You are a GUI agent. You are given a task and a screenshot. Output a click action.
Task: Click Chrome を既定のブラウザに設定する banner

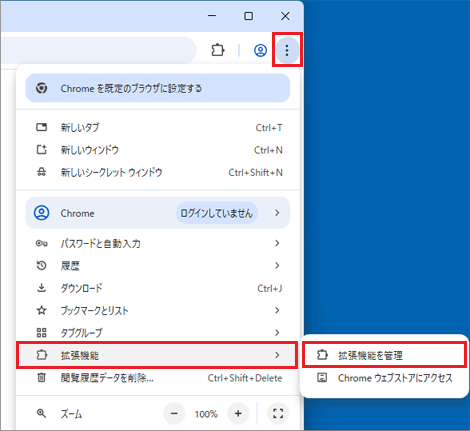pyautogui.click(x=158, y=88)
